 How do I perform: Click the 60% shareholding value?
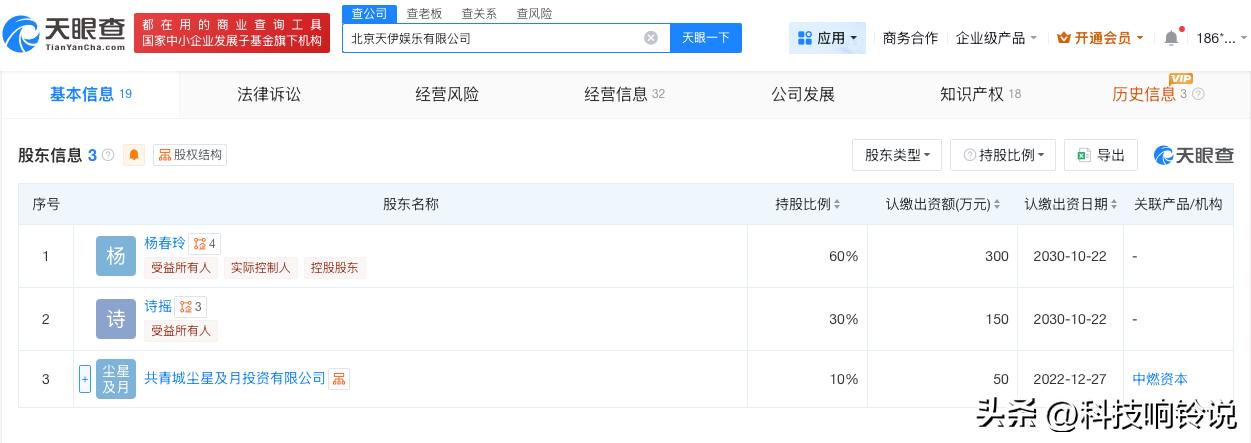click(843, 256)
